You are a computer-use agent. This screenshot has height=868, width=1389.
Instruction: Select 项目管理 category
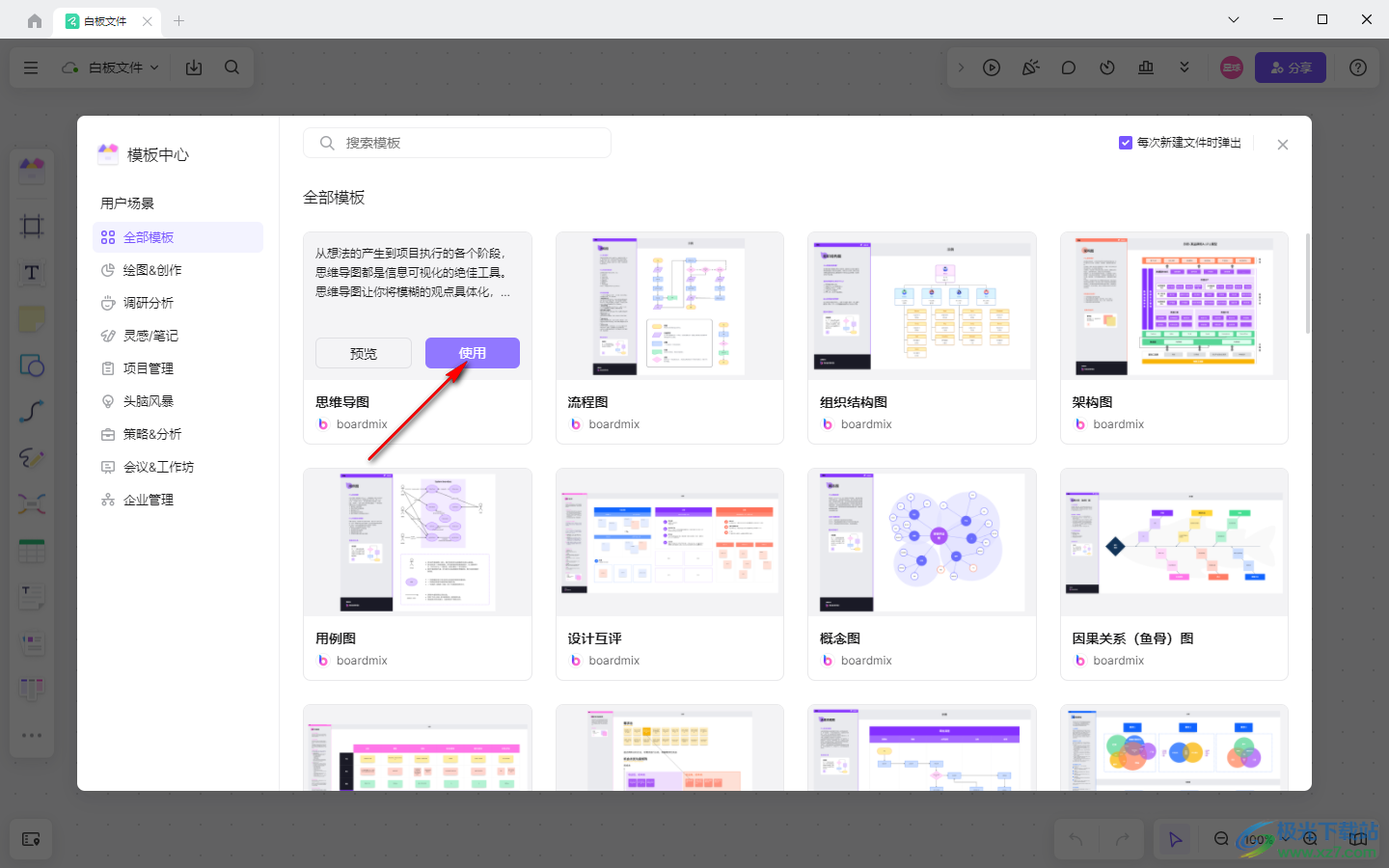[x=177, y=368]
